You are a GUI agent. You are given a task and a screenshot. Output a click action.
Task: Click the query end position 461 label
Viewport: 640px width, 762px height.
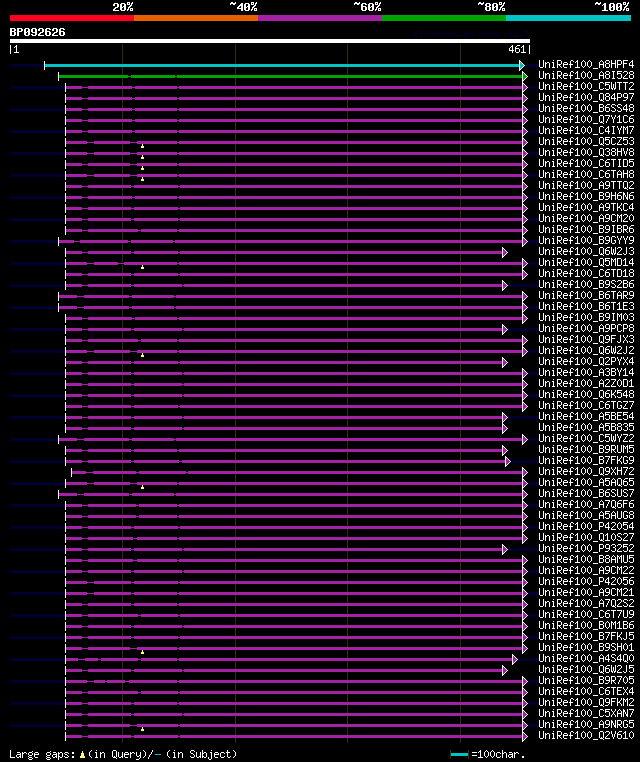[x=517, y=49]
